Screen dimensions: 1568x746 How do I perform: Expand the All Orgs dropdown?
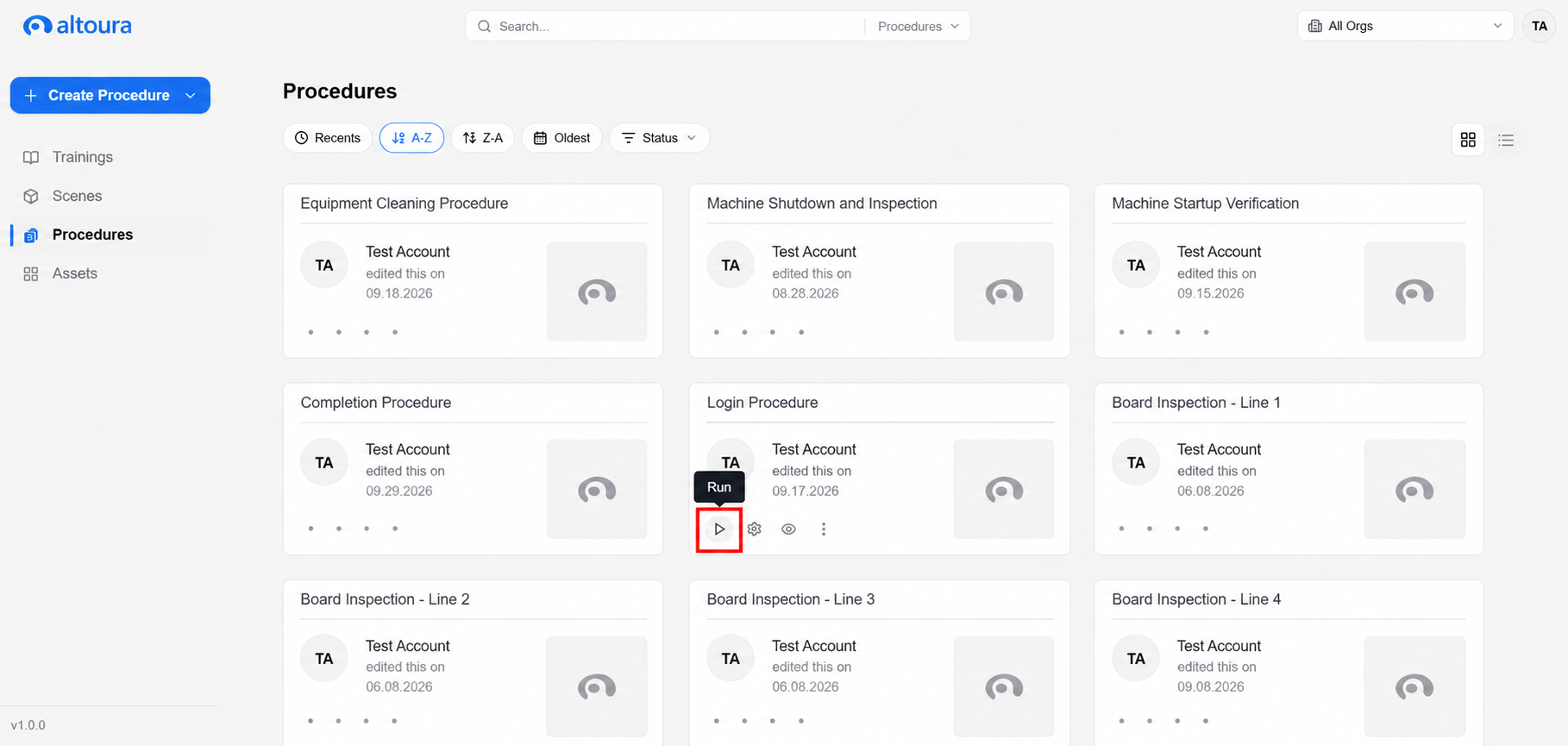point(1405,26)
